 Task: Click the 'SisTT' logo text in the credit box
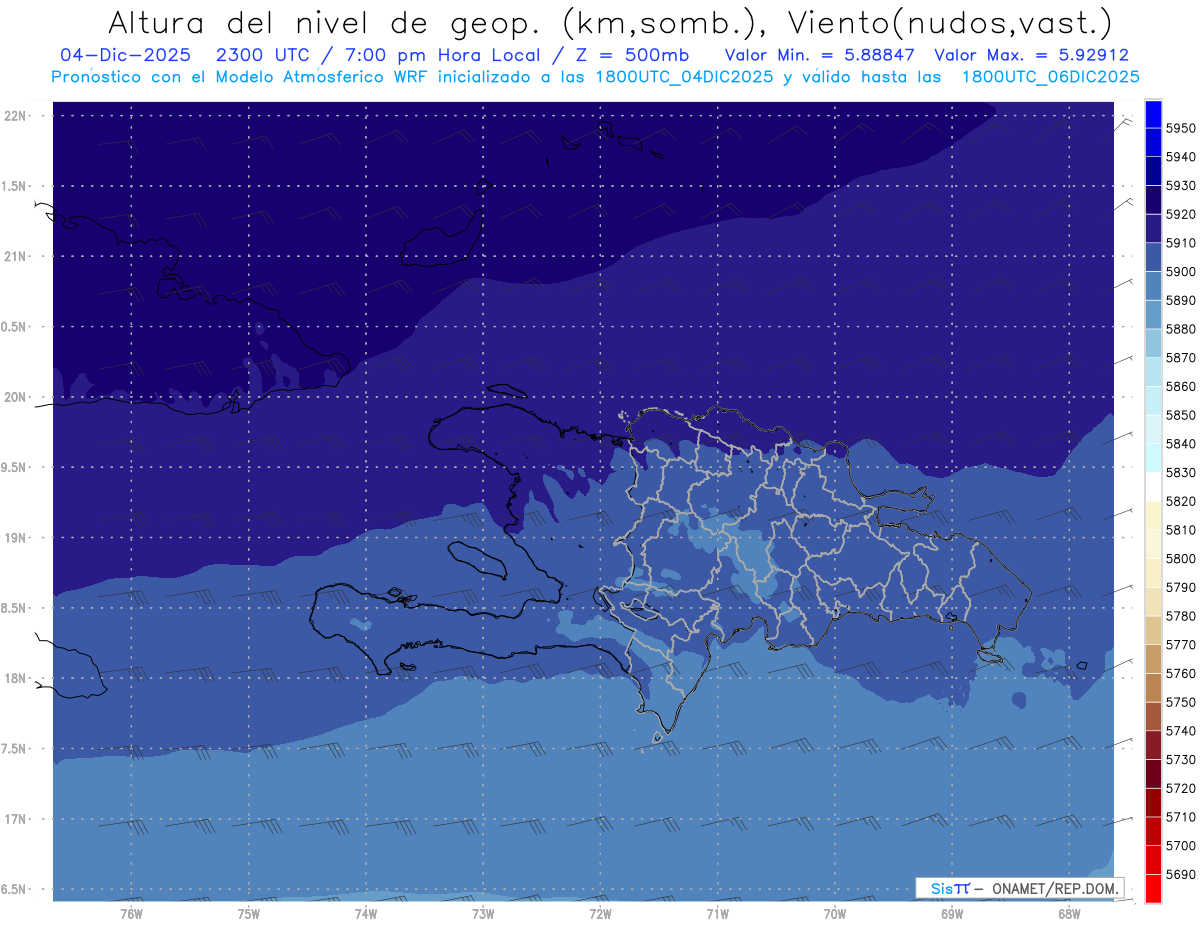point(950,888)
